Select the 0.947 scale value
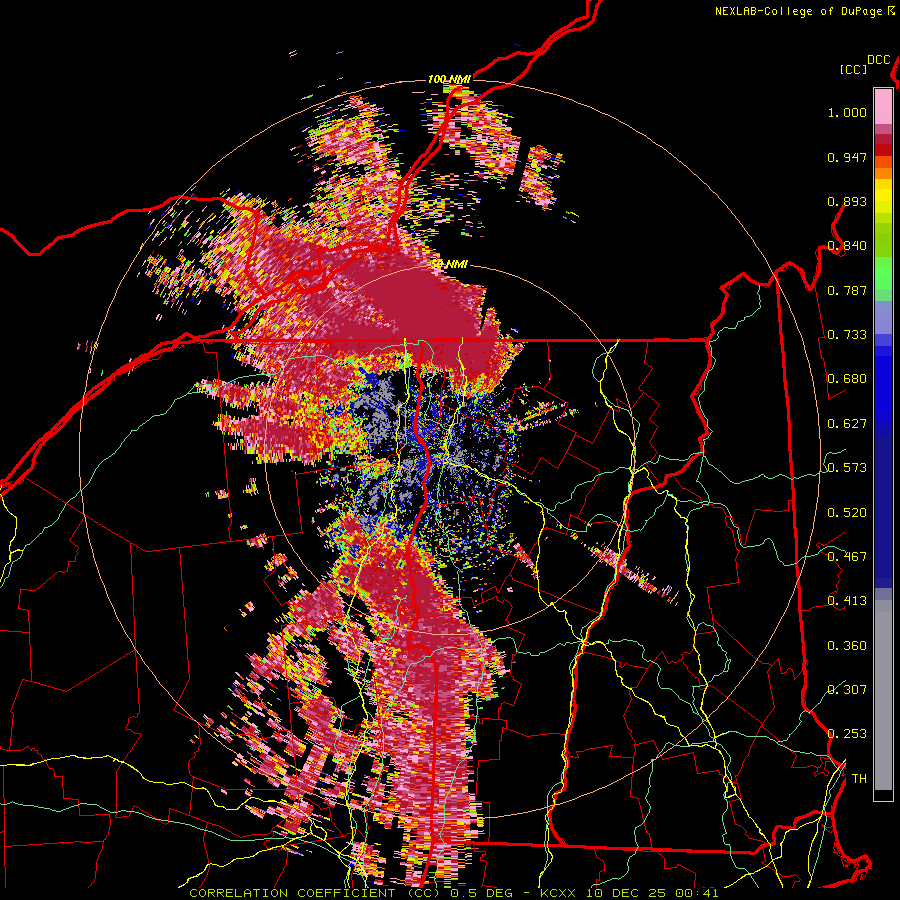Image resolution: width=900 pixels, height=900 pixels. click(847, 157)
